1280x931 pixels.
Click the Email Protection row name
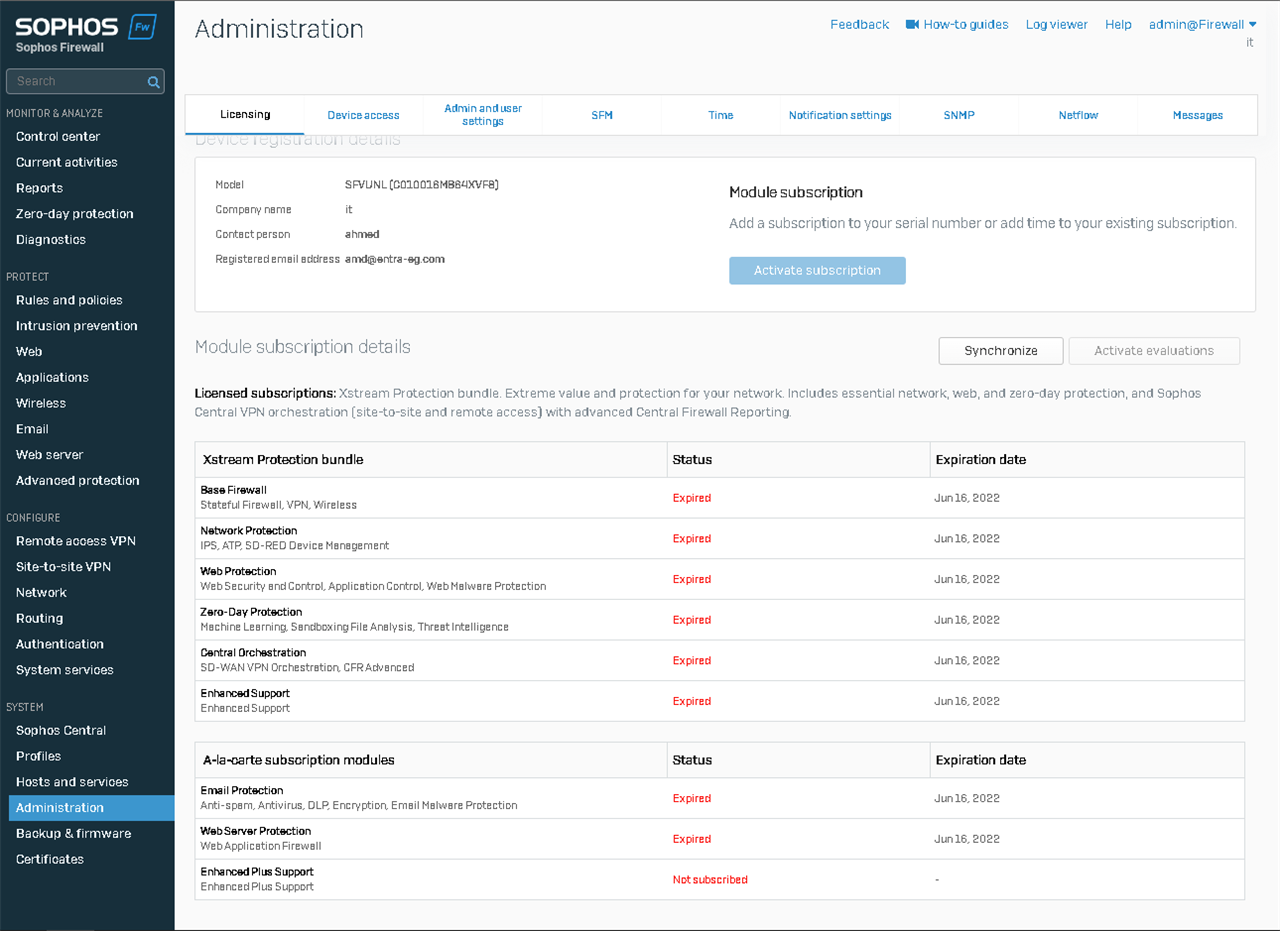242,791
